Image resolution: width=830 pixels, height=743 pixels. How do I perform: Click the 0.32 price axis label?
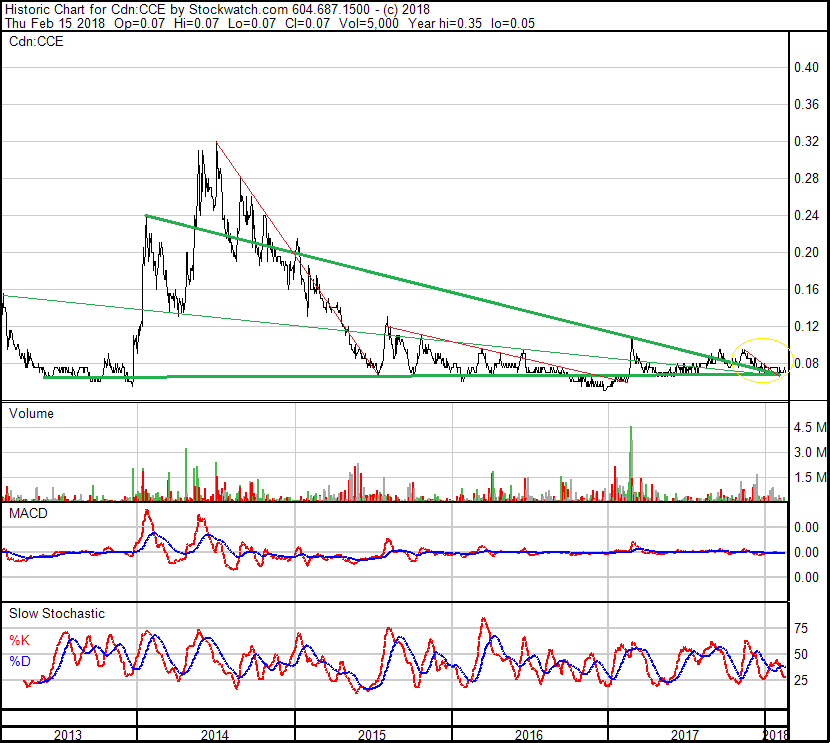(x=806, y=141)
